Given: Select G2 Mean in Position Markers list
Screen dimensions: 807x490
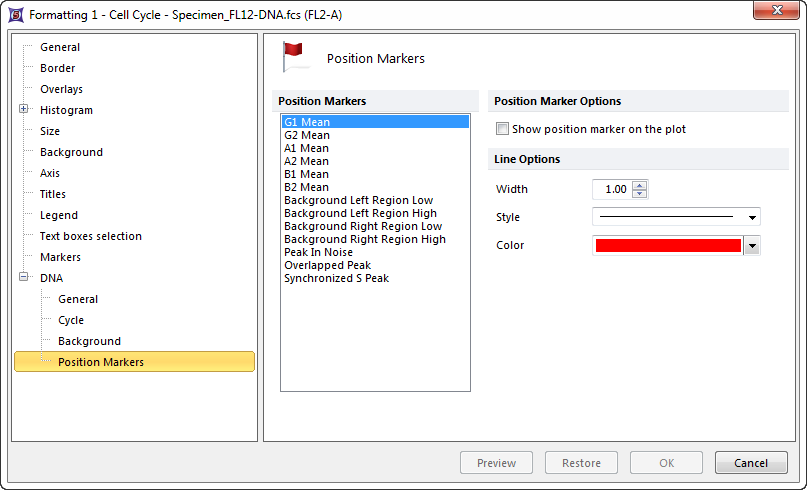Looking at the screenshot, I should [x=307, y=135].
